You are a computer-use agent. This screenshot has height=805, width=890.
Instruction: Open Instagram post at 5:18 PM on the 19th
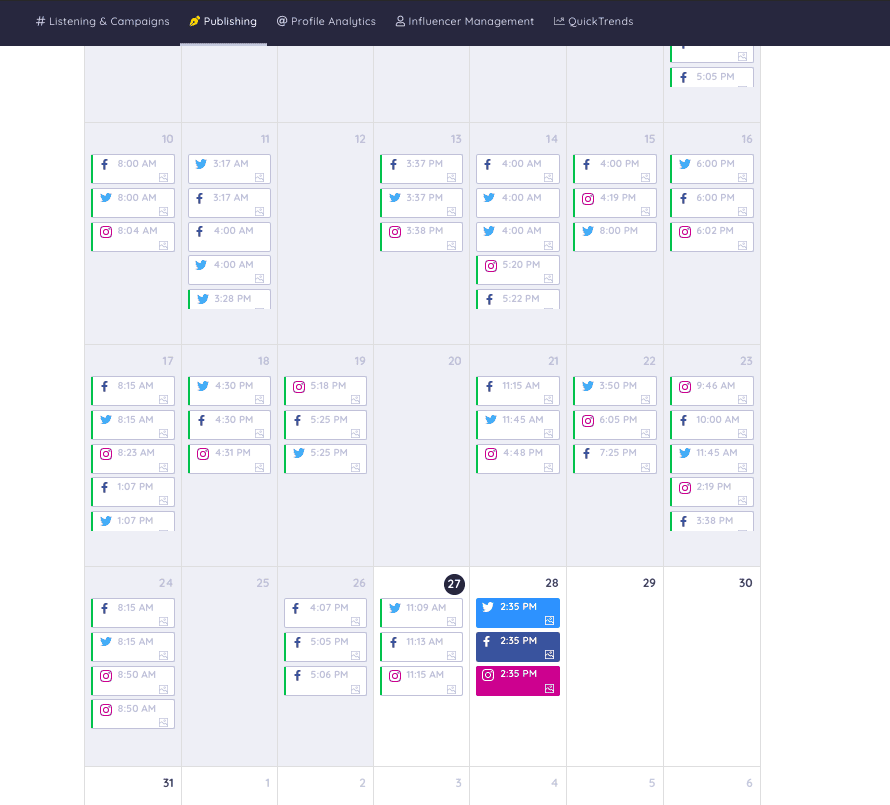tap(325, 391)
